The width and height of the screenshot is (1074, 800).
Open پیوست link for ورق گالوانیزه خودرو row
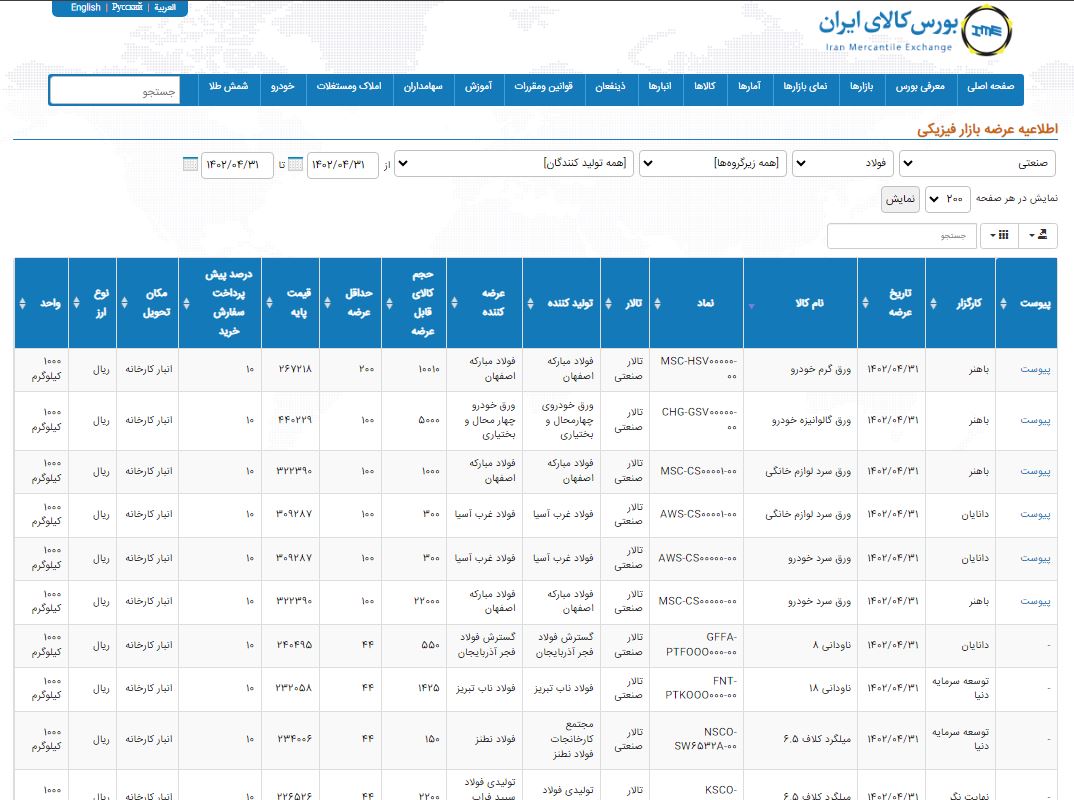pyautogui.click(x=1035, y=421)
